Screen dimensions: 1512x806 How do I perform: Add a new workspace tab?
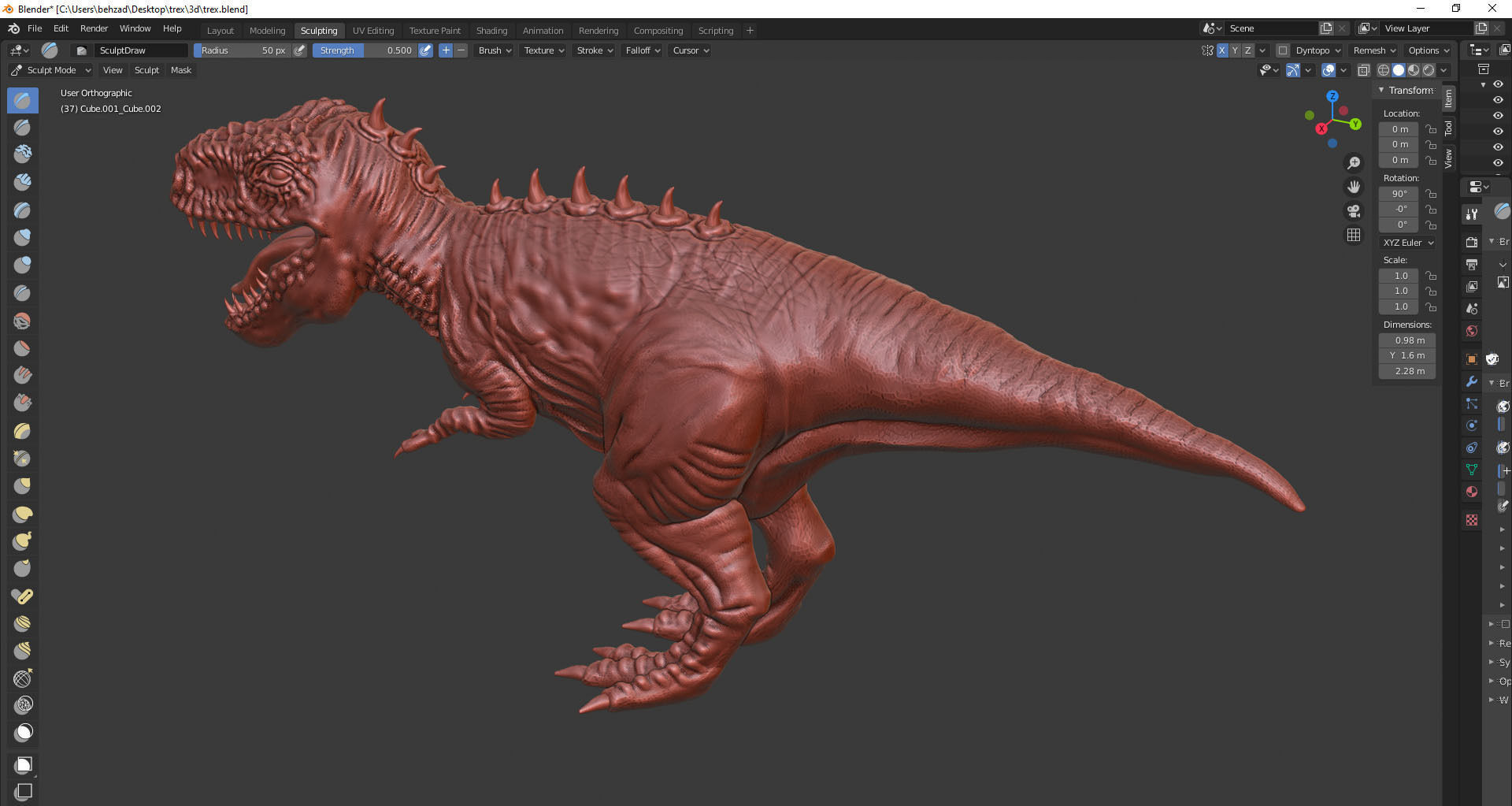750,31
